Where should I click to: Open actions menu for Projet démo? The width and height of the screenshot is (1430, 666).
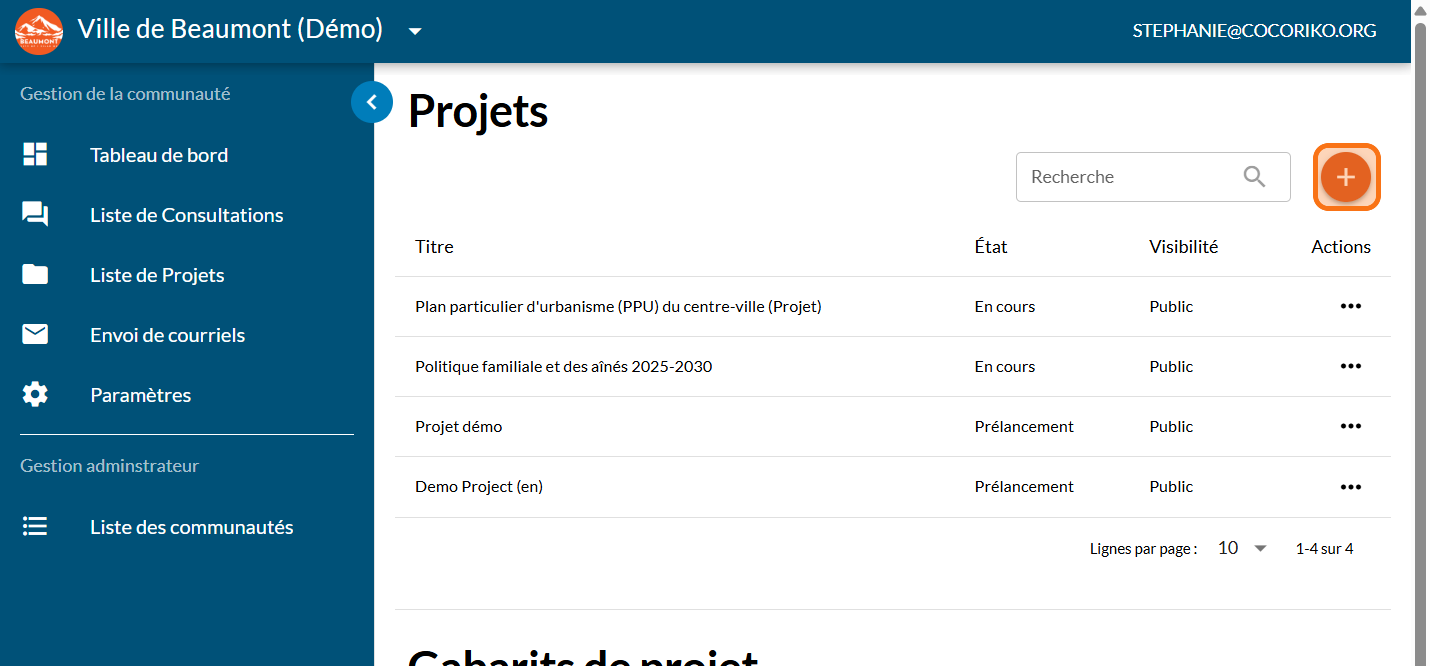(1350, 427)
